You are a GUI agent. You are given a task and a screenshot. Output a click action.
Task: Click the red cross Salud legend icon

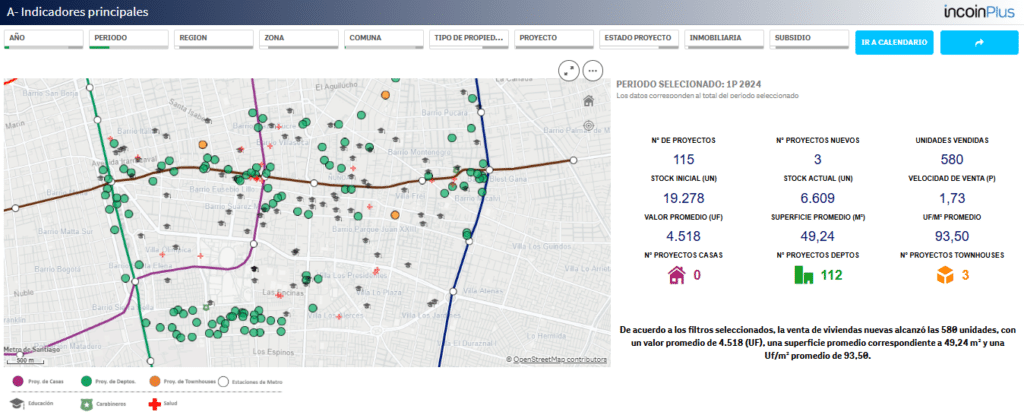tap(154, 404)
